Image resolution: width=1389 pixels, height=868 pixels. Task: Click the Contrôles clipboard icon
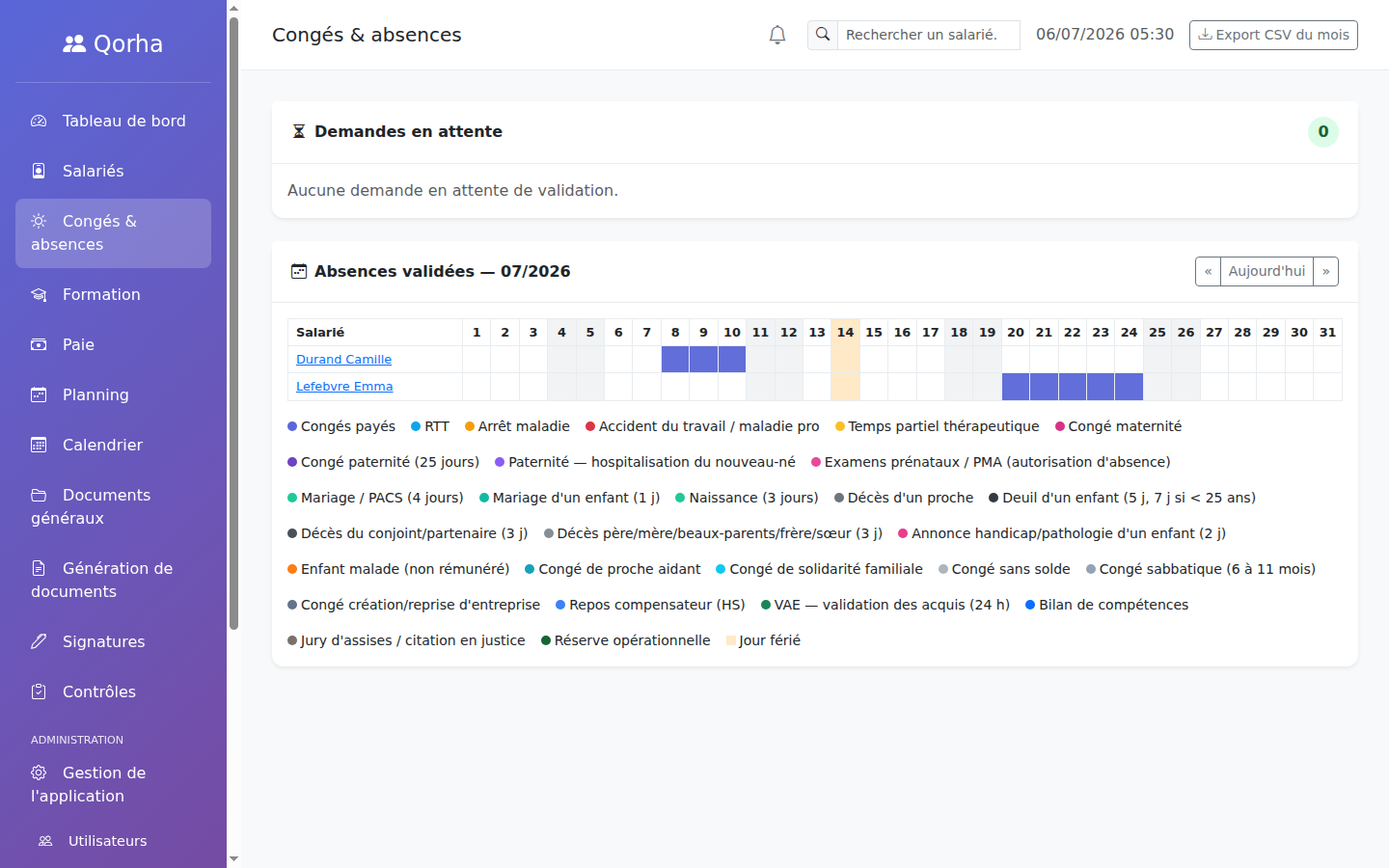point(39,692)
